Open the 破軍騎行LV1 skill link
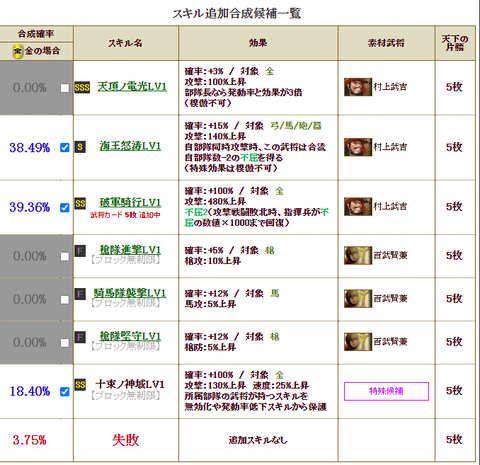The height and width of the screenshot is (465, 480). [130, 202]
